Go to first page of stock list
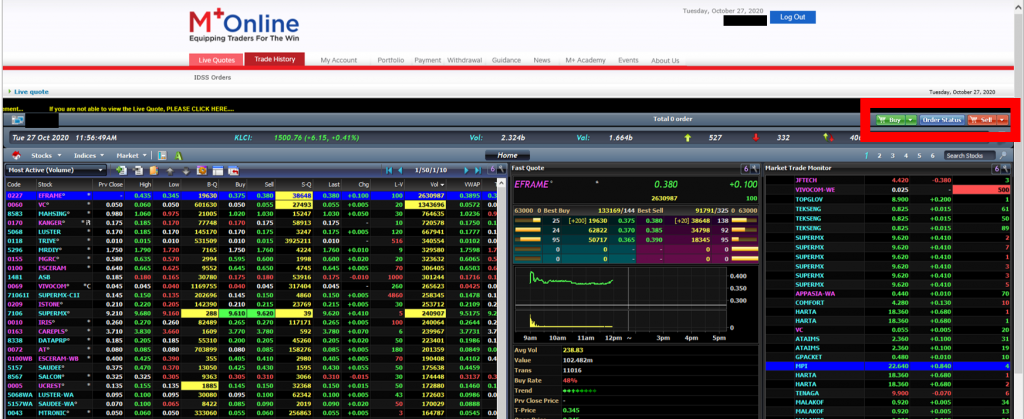This screenshot has height=419, width=1024. [390, 170]
